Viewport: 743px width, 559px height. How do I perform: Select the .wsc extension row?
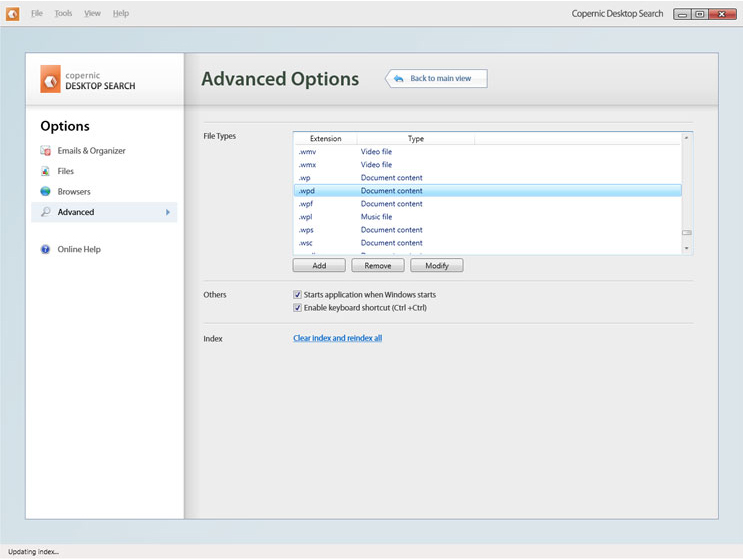(x=488, y=243)
